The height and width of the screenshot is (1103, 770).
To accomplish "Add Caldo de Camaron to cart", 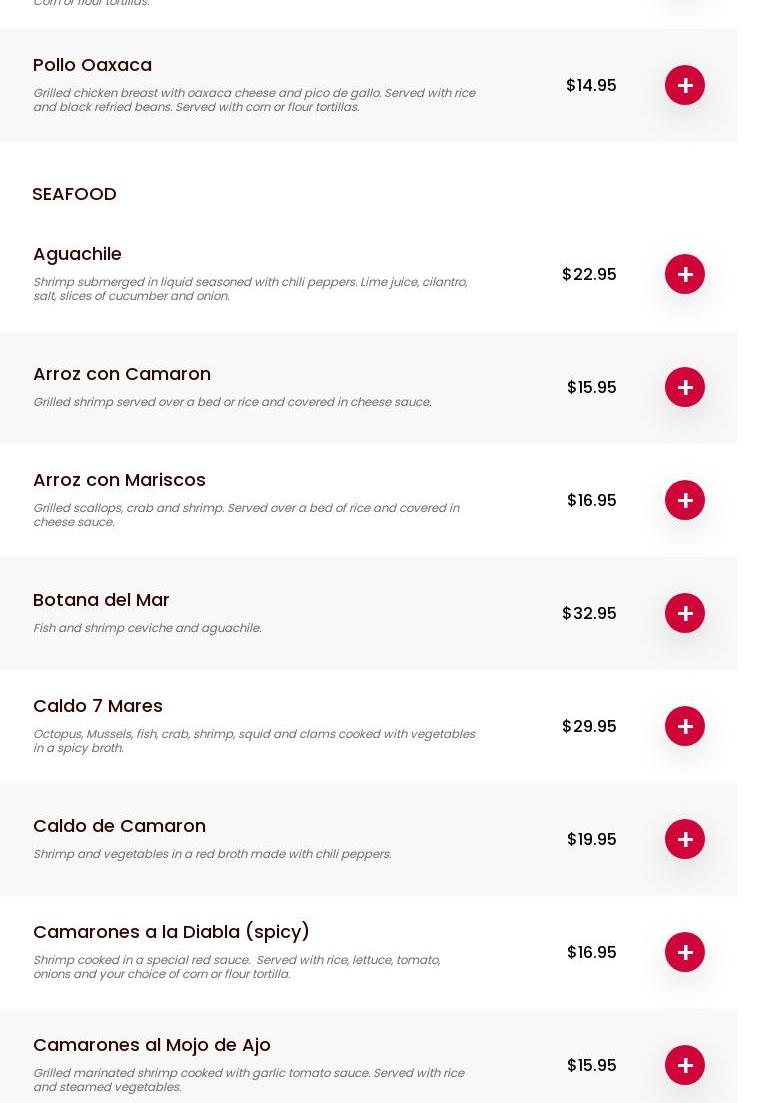I will point(685,839).
